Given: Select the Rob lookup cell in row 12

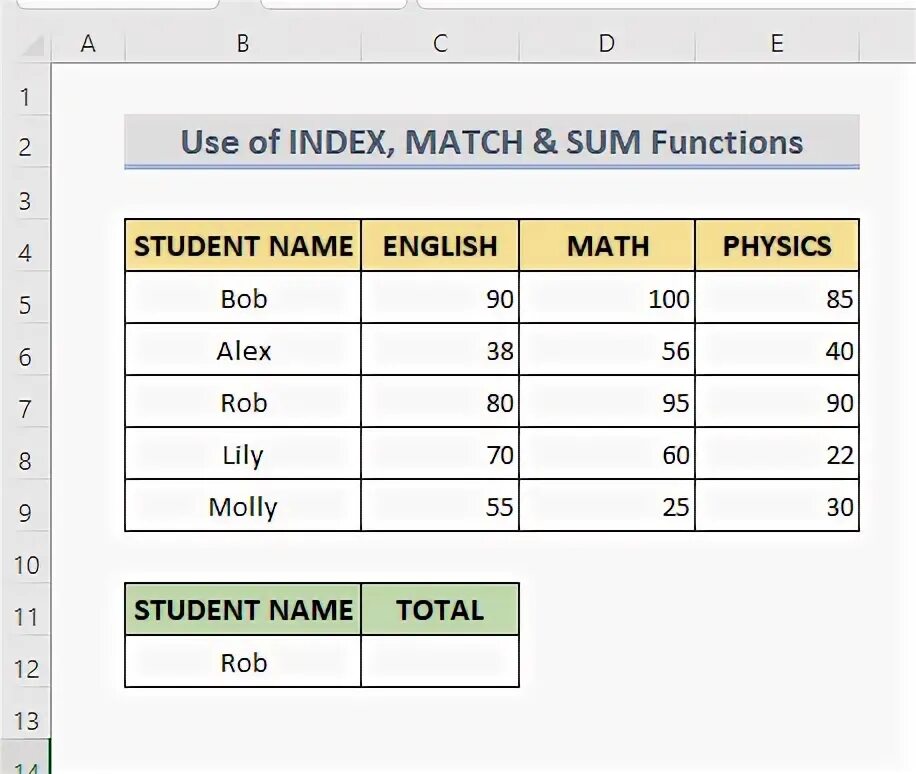Looking at the screenshot, I should coord(243,662).
